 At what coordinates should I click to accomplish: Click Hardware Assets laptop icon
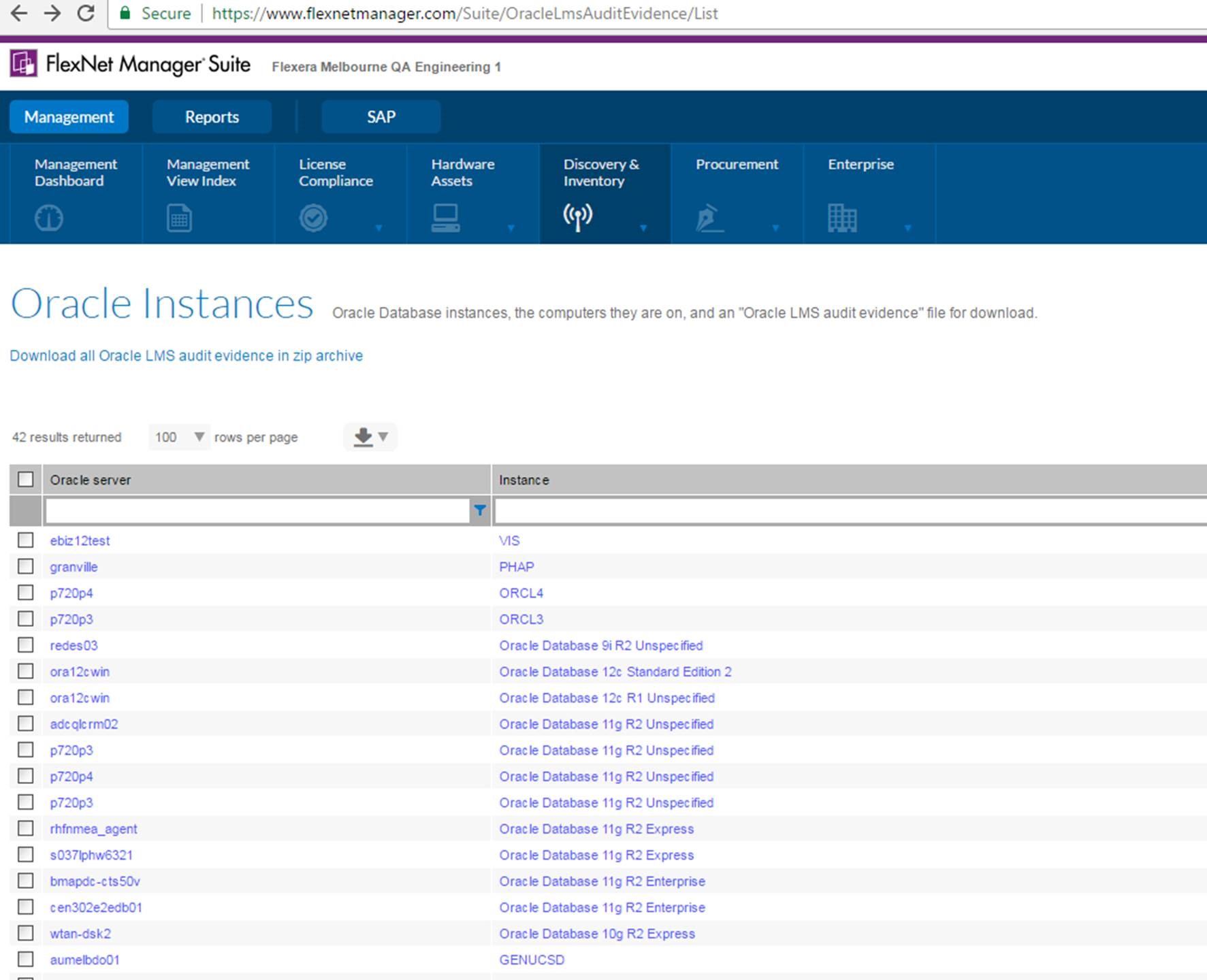(x=446, y=218)
